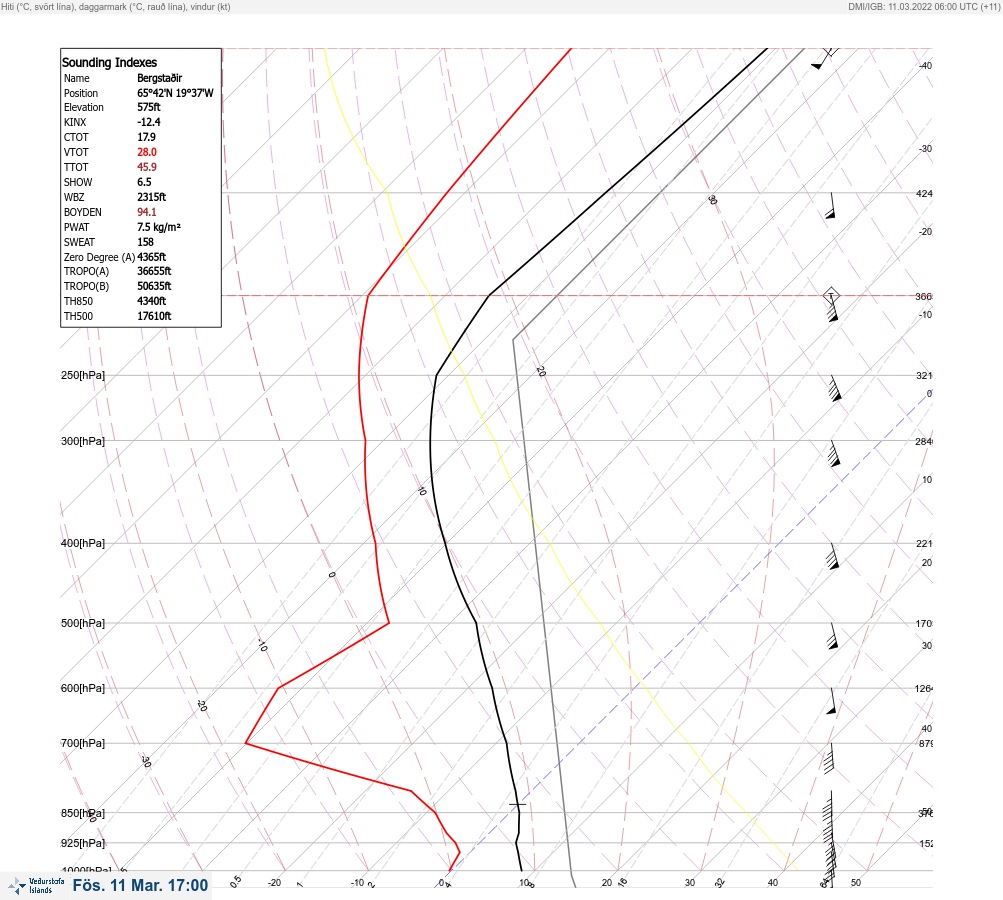Click the wind barb at the 300 hPa level
This screenshot has width=1003, height=900.
[x=833, y=453]
